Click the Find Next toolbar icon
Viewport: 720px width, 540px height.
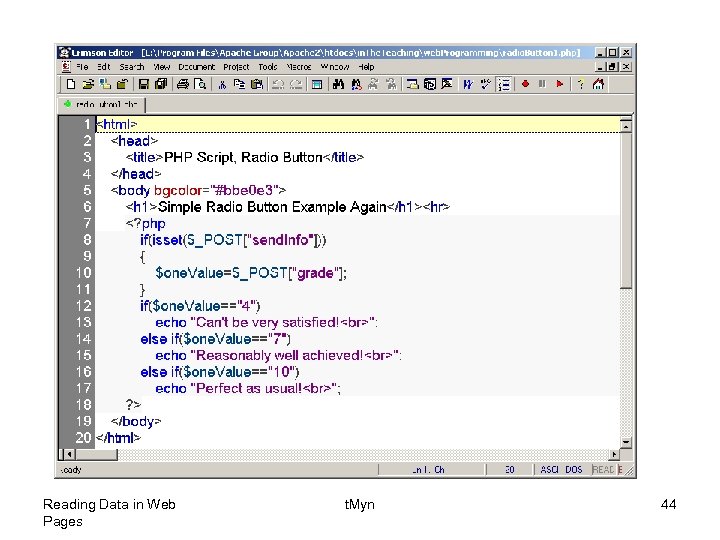[x=373, y=84]
